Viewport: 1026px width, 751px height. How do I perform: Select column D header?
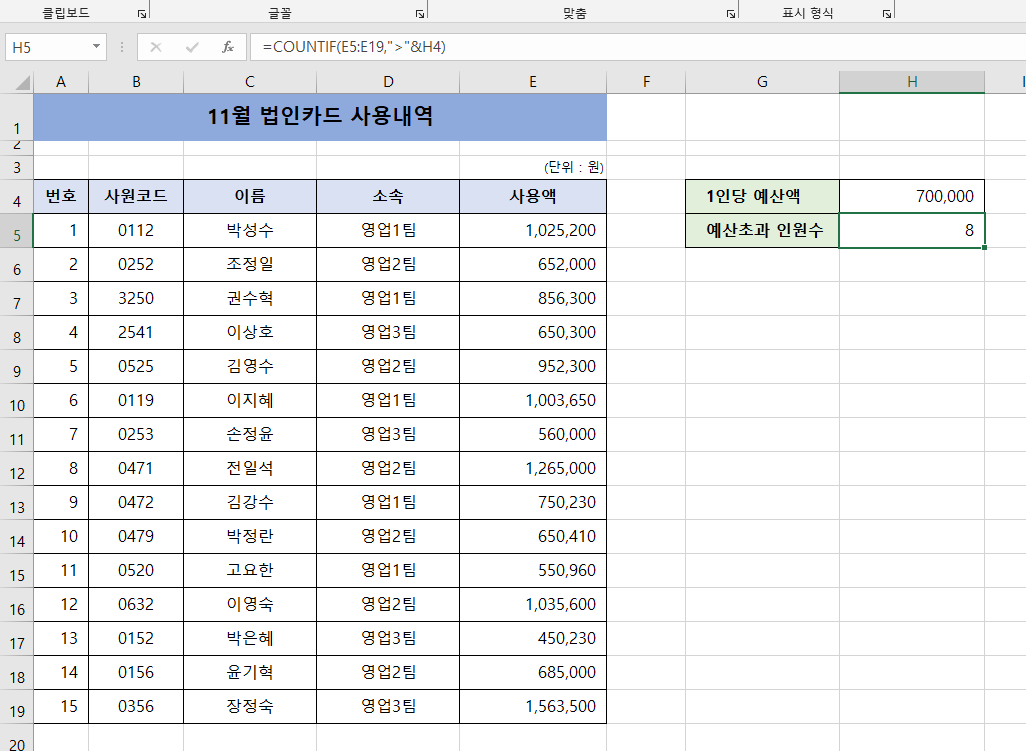pos(388,82)
